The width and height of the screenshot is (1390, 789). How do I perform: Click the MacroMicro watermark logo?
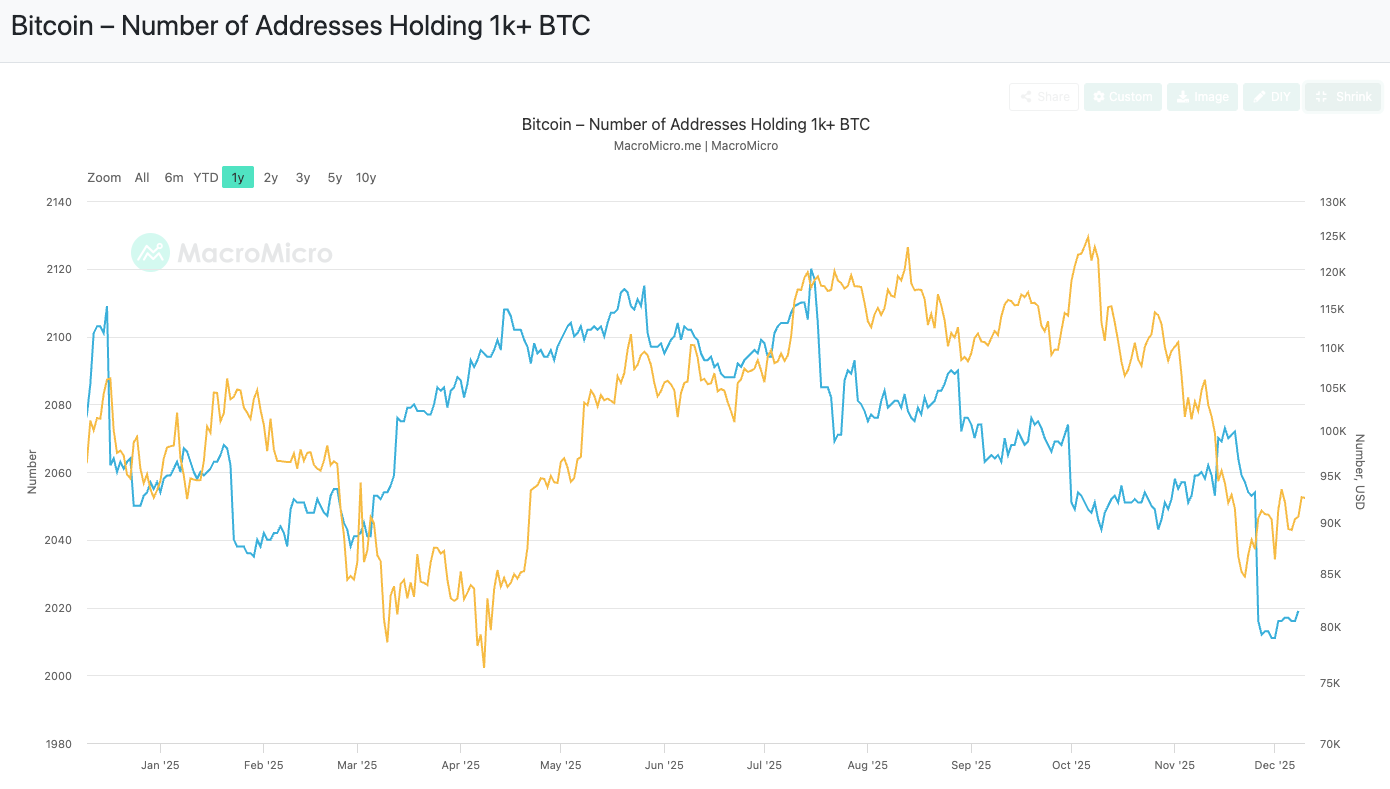point(150,253)
